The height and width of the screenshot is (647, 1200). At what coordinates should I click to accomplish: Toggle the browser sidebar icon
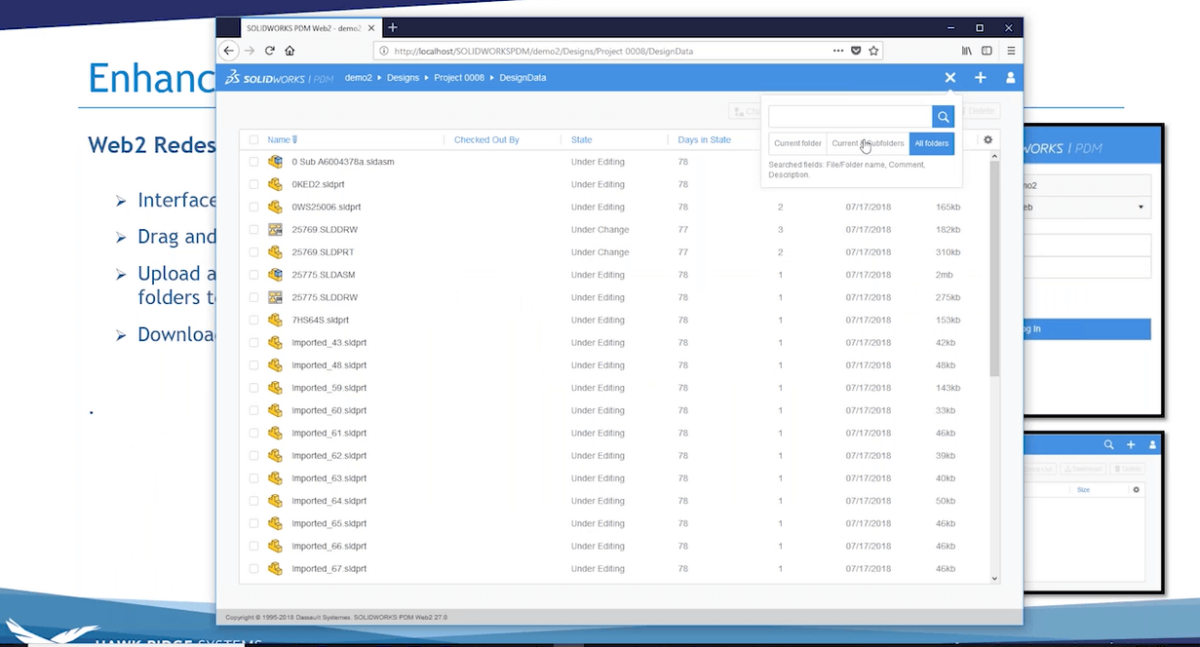(x=987, y=50)
